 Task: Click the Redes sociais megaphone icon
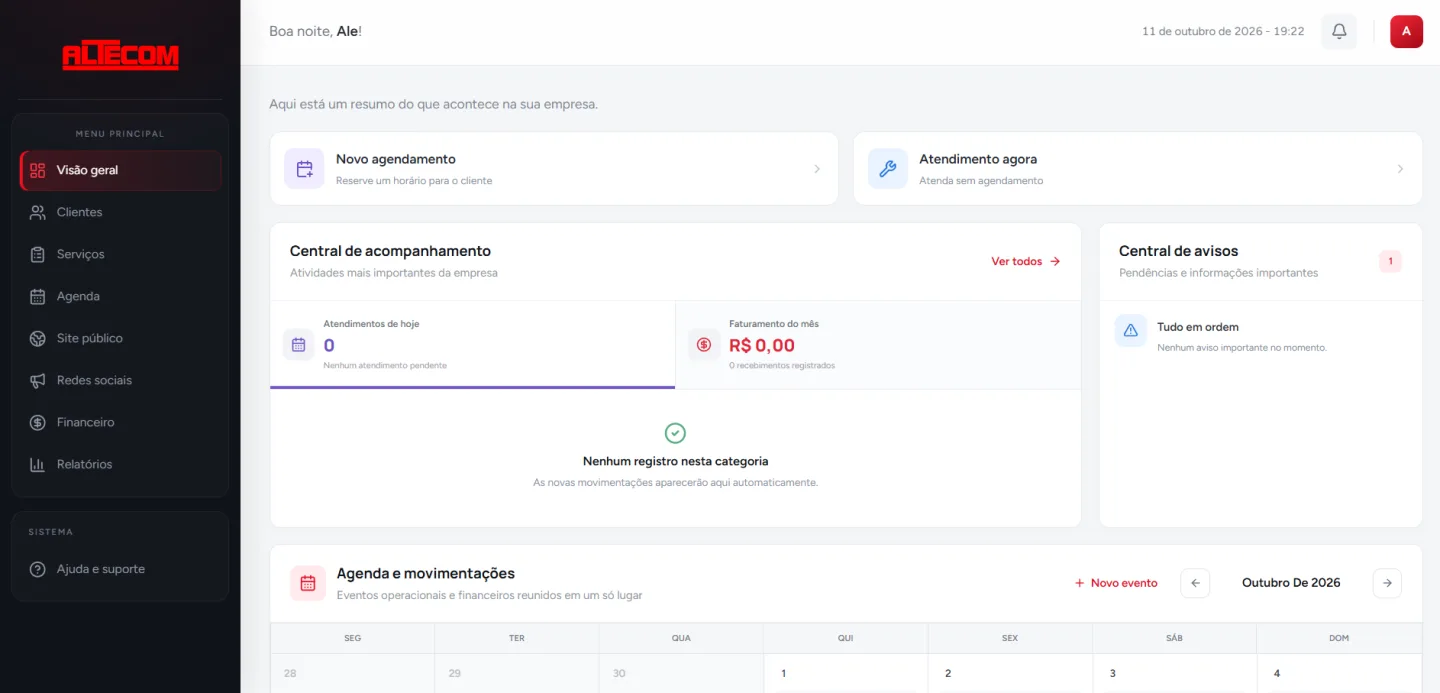pos(38,380)
